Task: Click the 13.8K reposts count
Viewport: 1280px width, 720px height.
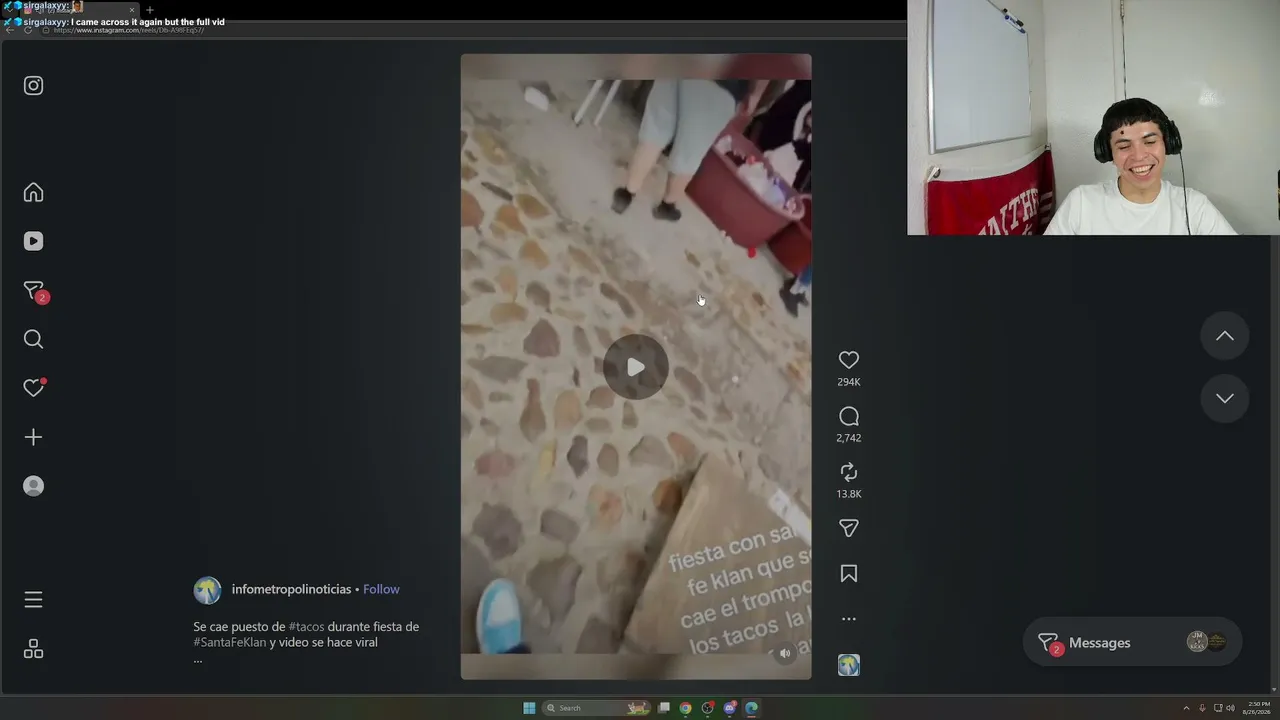Action: pyautogui.click(x=849, y=494)
